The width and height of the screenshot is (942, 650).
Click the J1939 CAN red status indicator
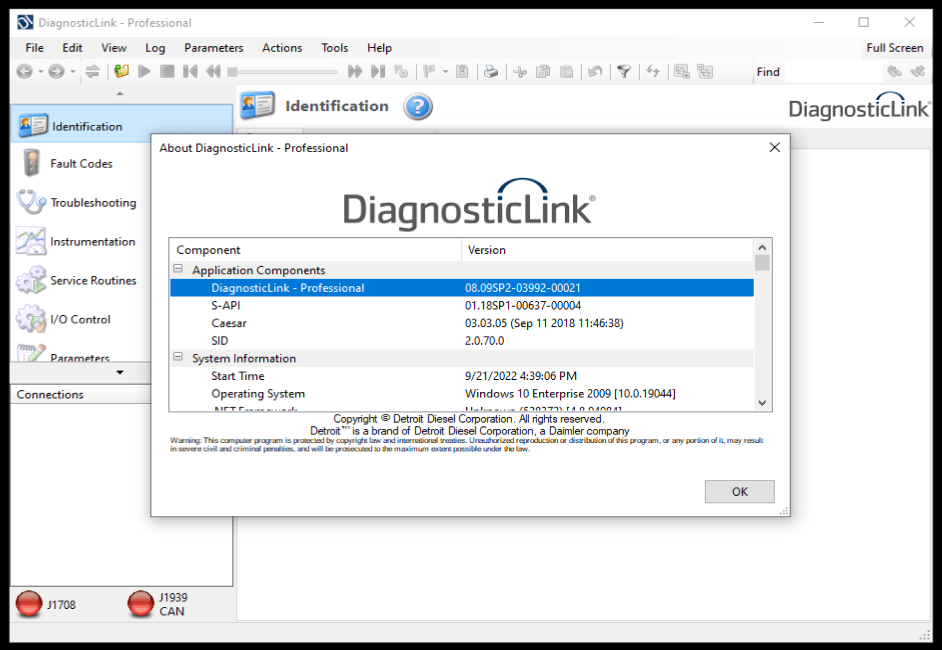[x=141, y=604]
